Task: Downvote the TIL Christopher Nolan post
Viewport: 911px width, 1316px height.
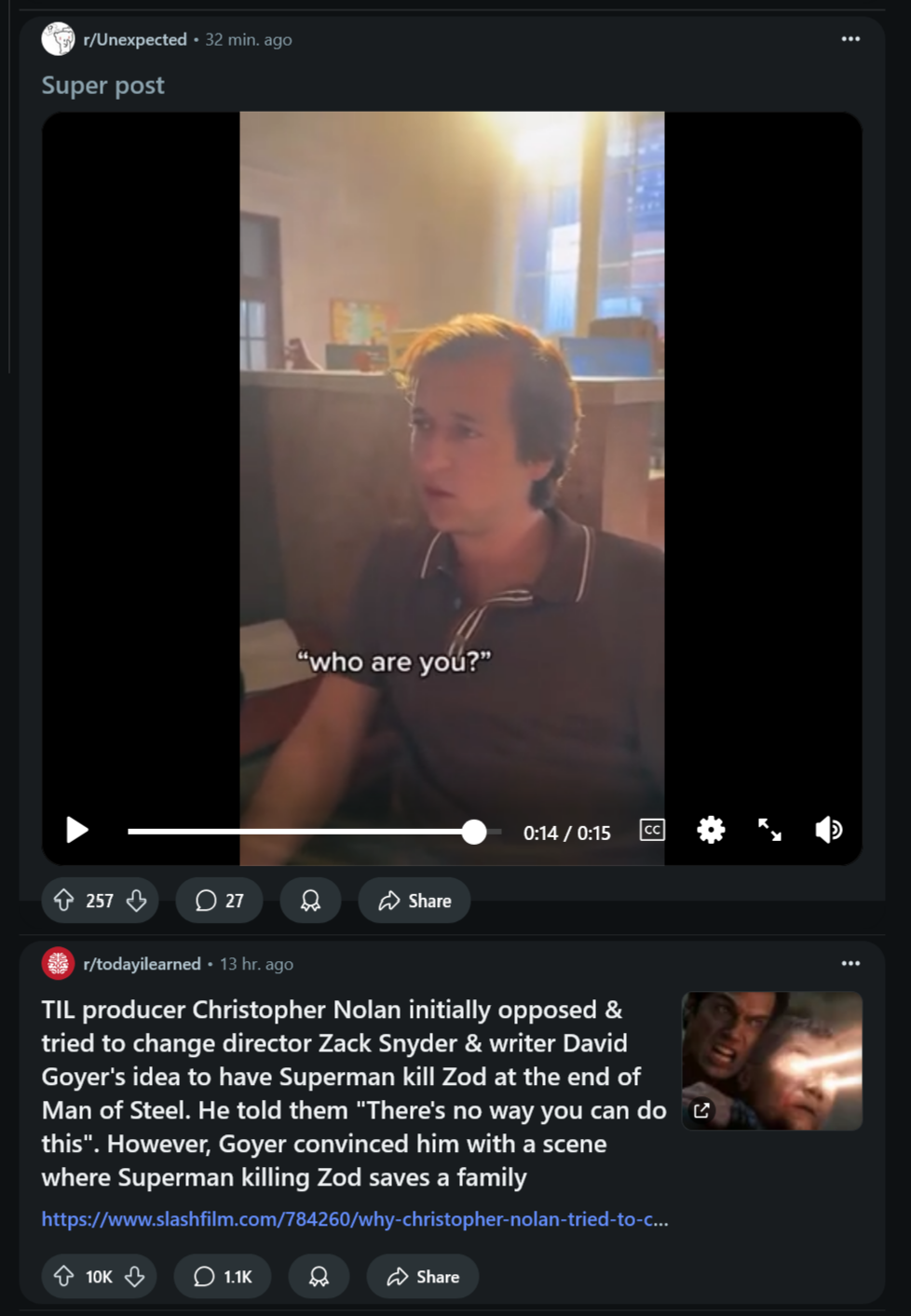Action: (135, 1276)
